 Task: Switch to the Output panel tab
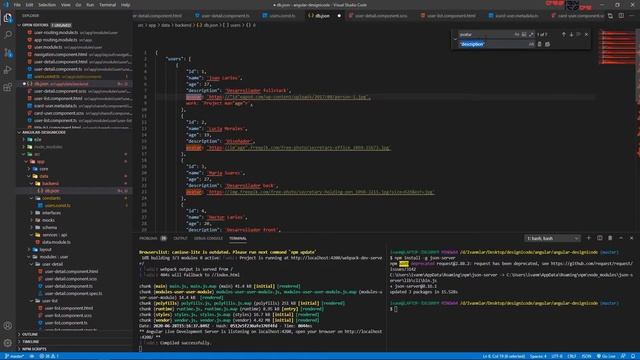[180, 238]
